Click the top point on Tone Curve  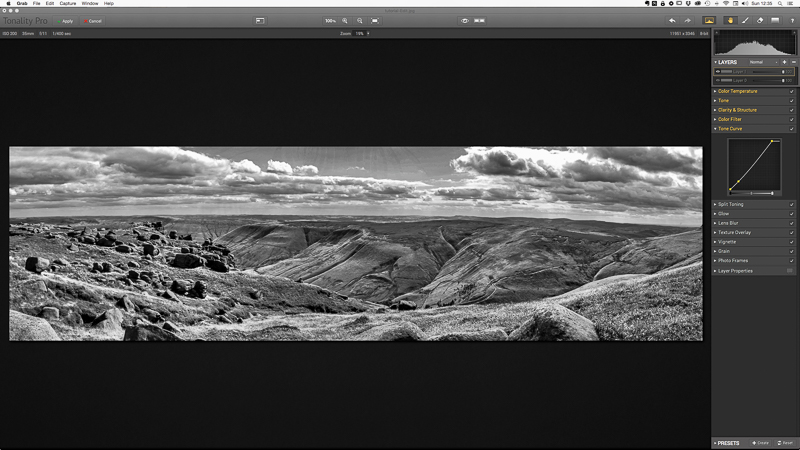[773, 141]
